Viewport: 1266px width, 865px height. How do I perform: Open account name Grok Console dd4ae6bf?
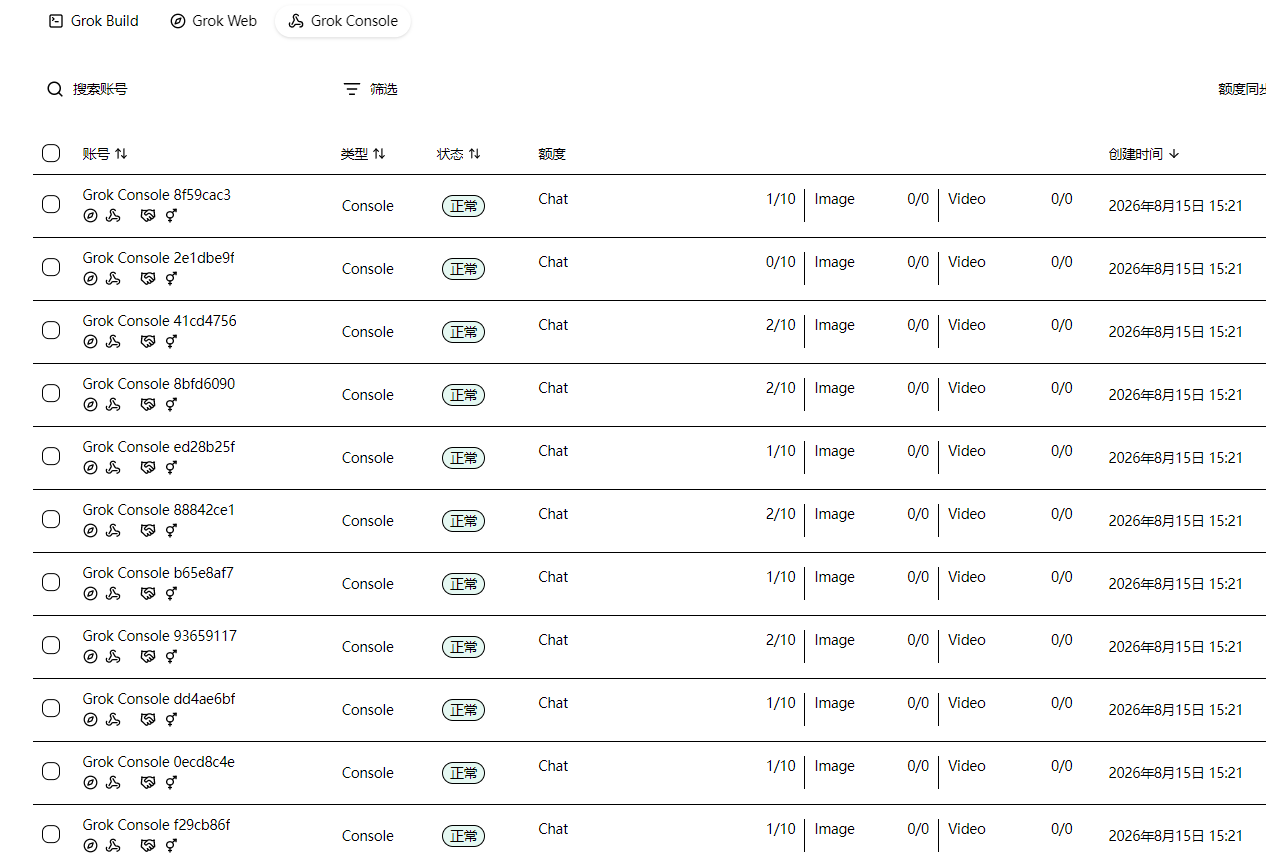click(159, 699)
